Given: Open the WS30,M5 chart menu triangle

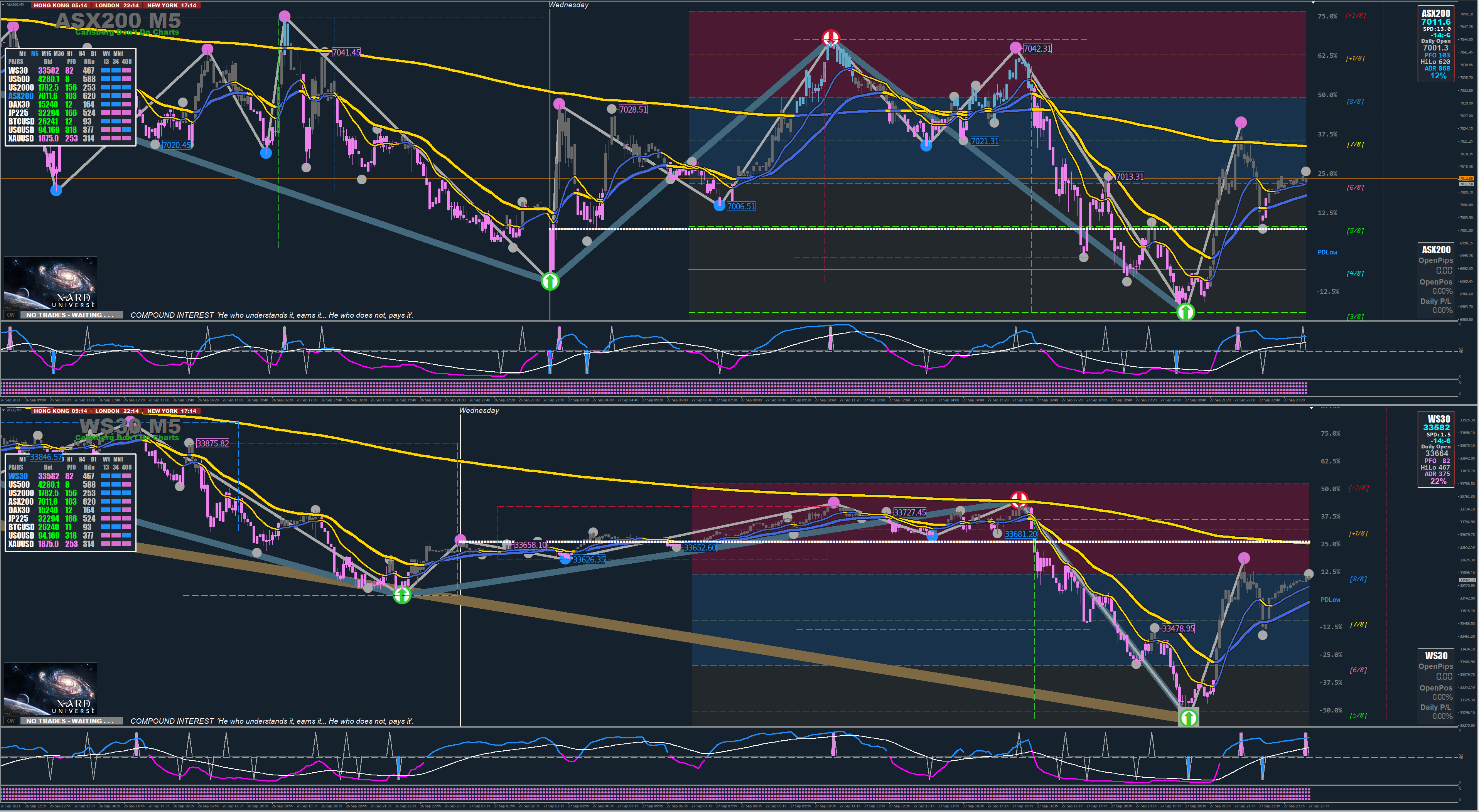Looking at the screenshot, I should [3, 410].
